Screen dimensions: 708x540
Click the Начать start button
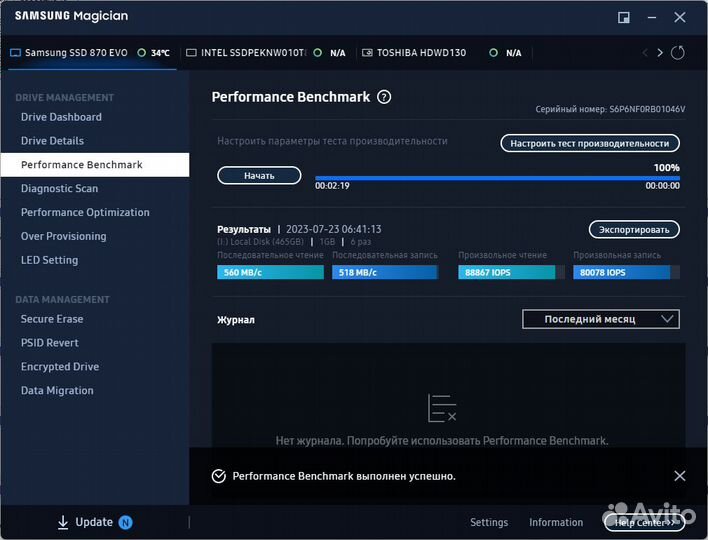click(259, 176)
